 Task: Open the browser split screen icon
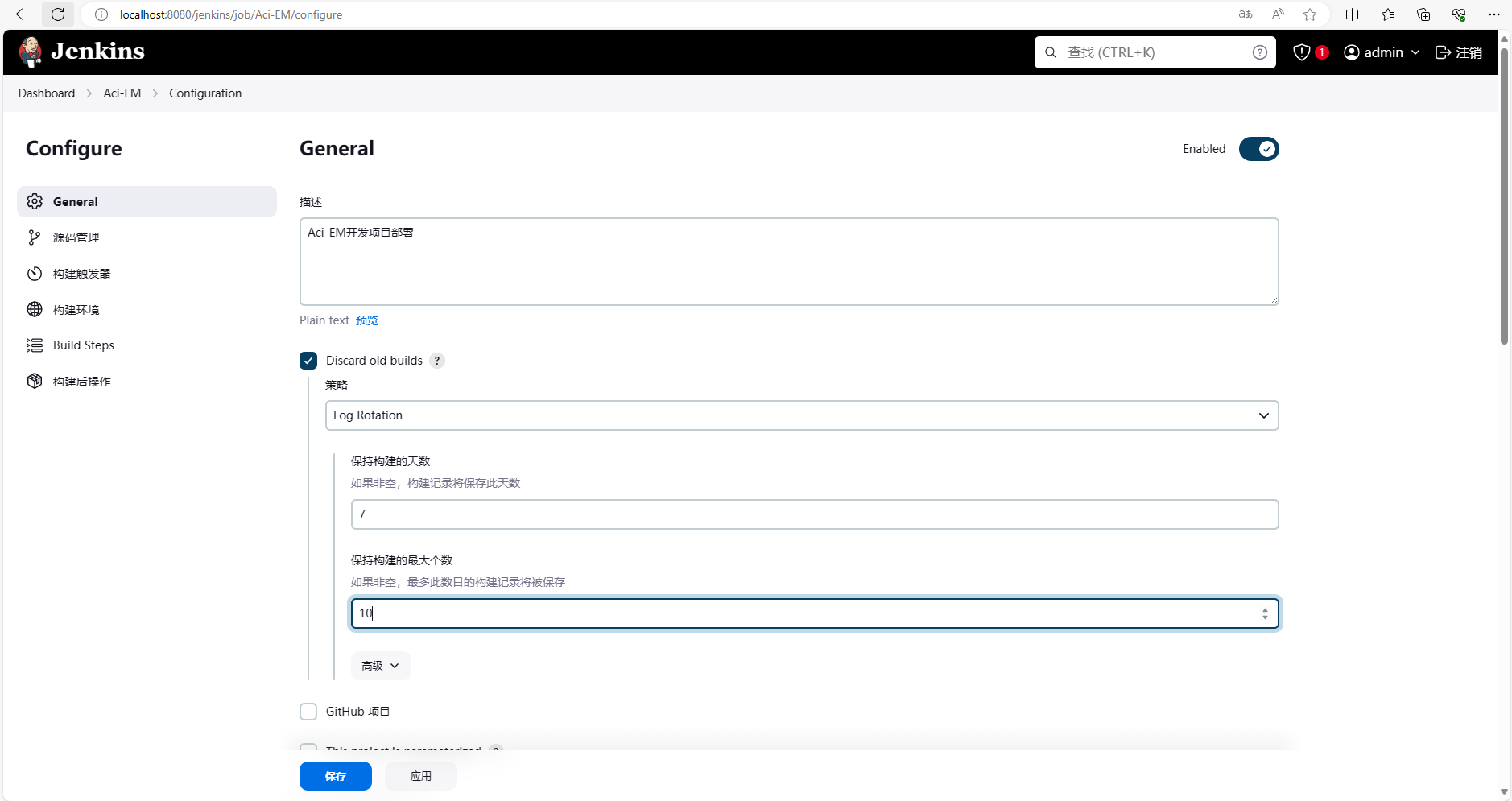point(1353,14)
